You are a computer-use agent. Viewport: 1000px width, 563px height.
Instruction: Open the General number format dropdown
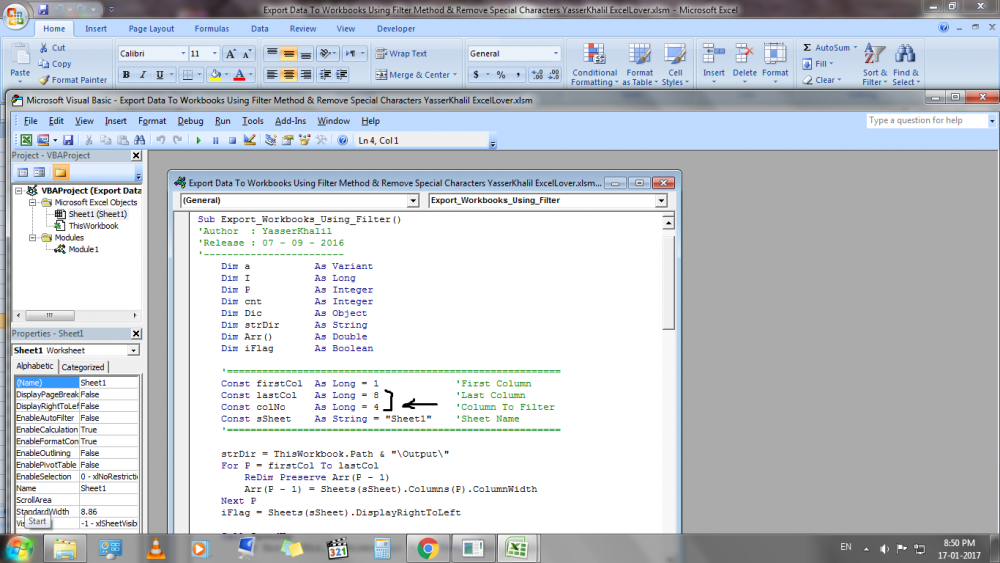tap(555, 54)
